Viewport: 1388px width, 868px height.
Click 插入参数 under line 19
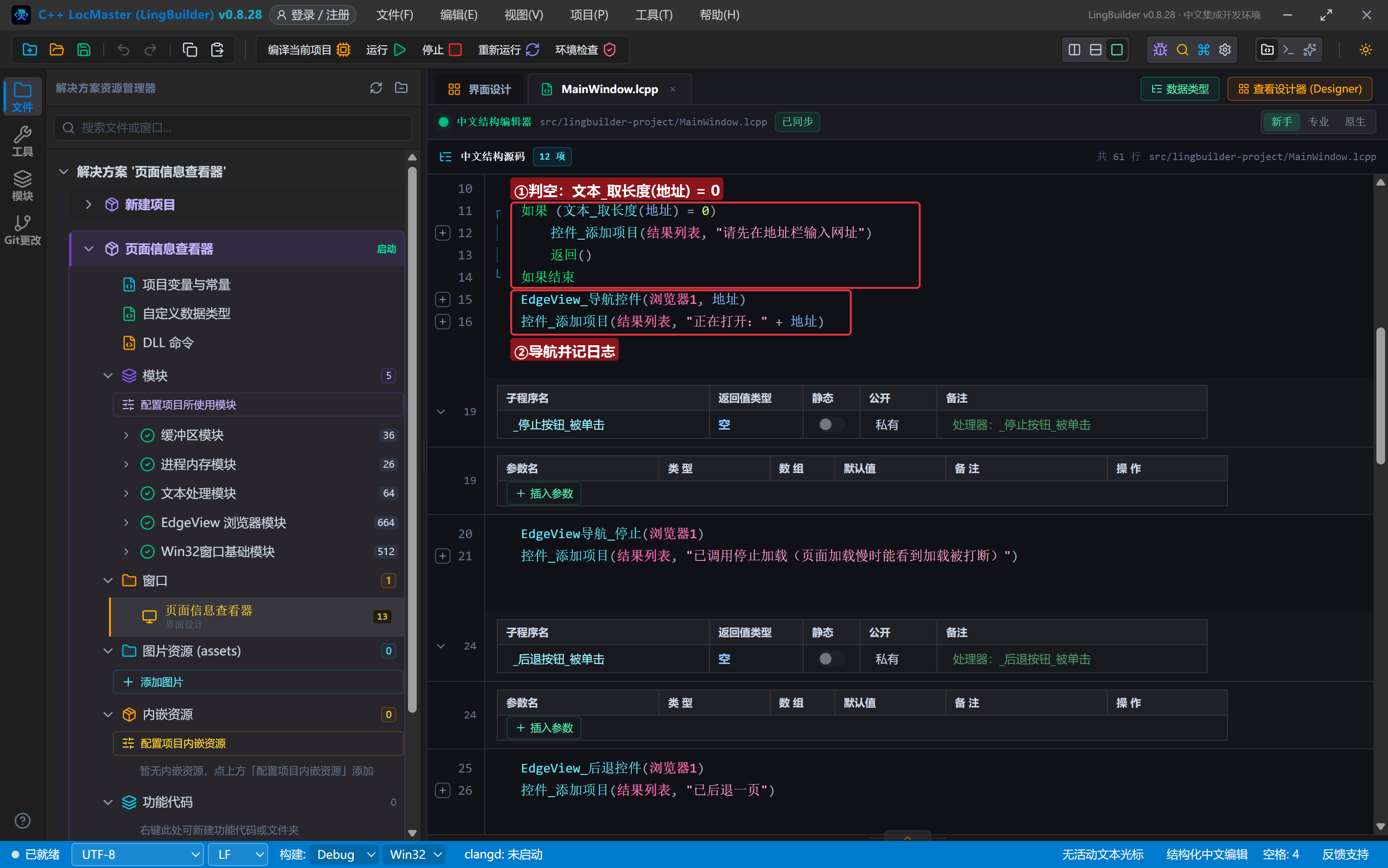pyautogui.click(x=544, y=494)
